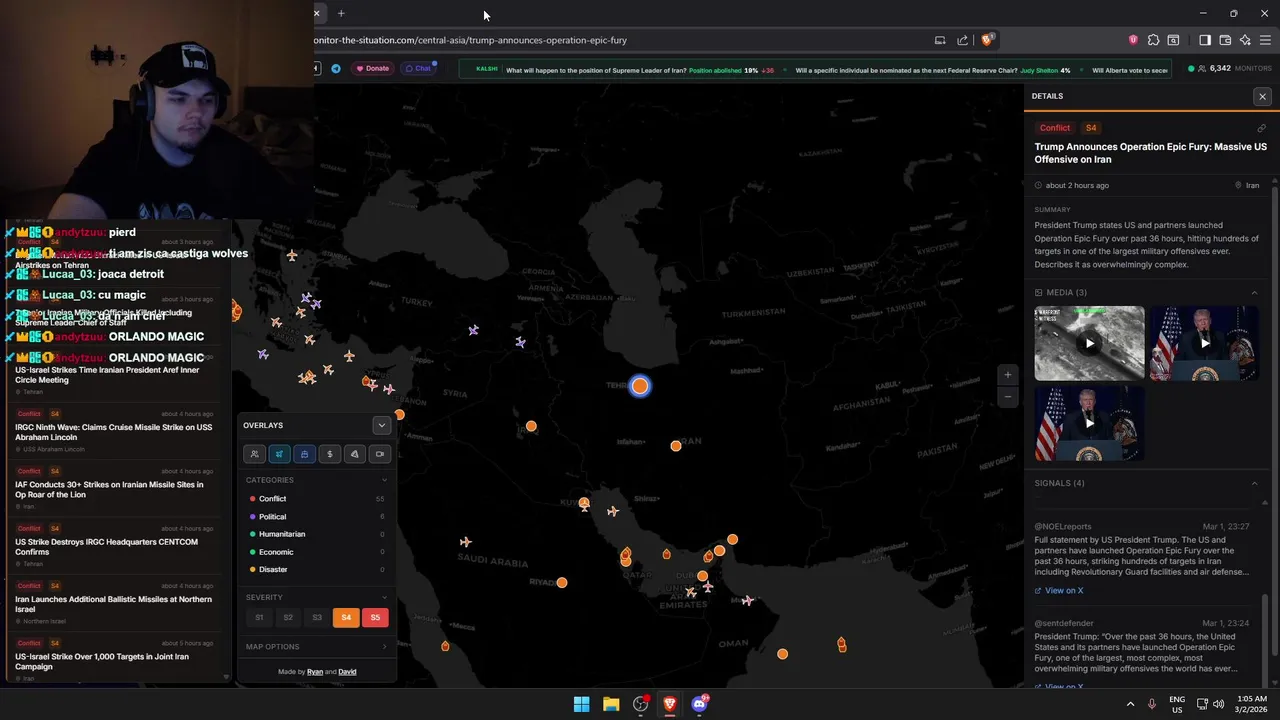Zoom out on the map

(1008, 397)
